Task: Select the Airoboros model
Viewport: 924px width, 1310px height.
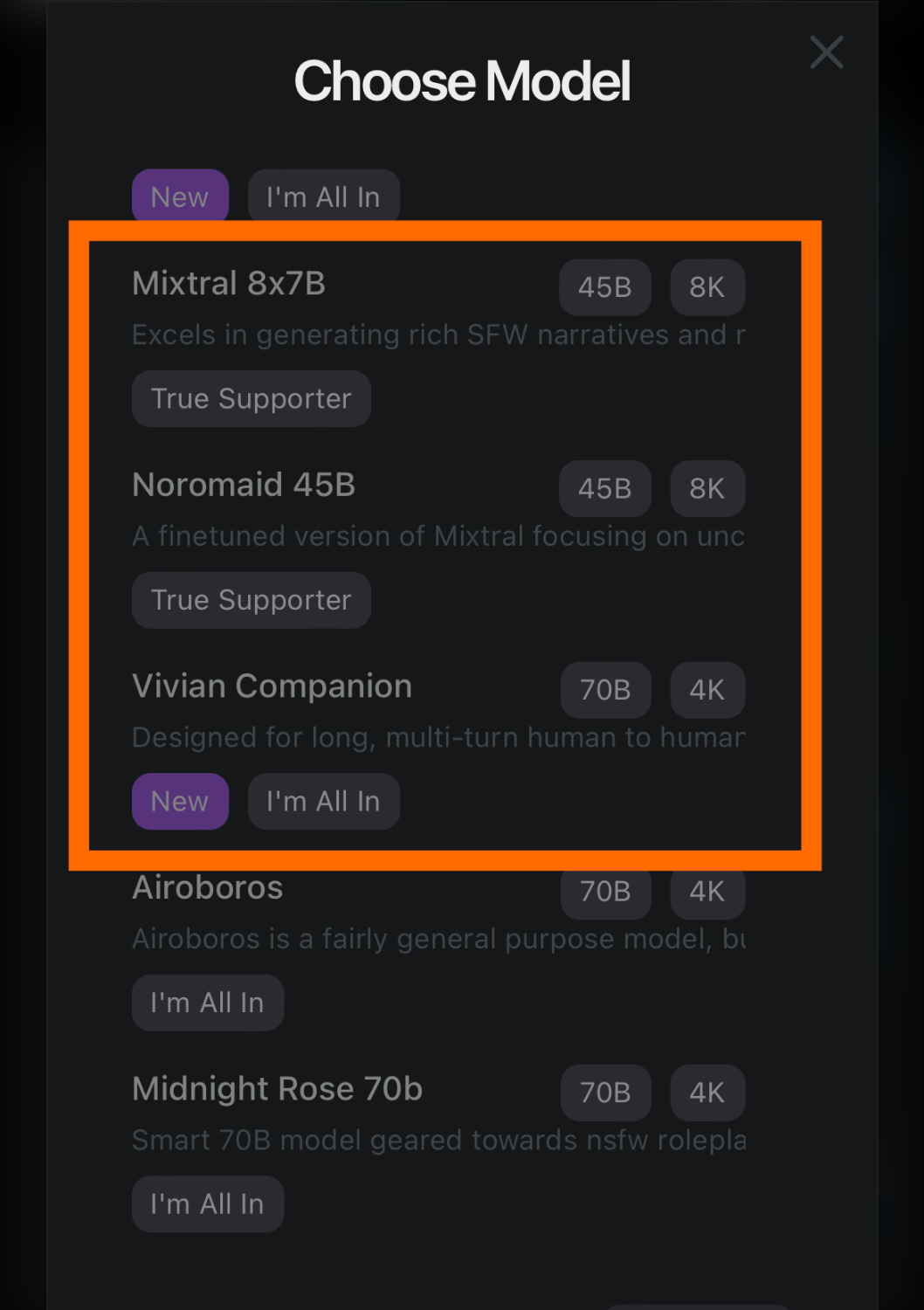Action: click(208, 888)
